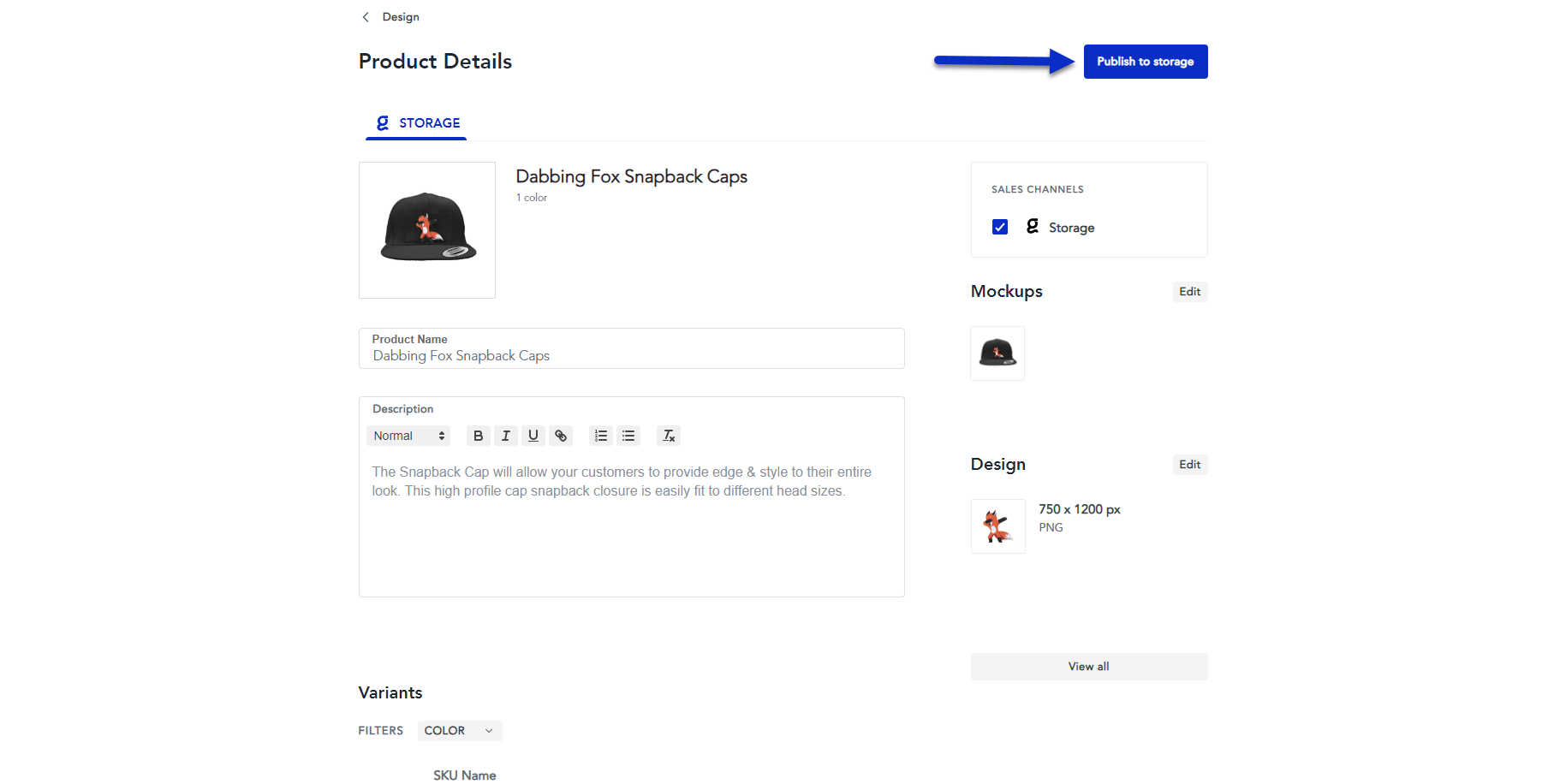Edit the Mockups section
Screen dimensions: 1560x784
[x=1189, y=291]
